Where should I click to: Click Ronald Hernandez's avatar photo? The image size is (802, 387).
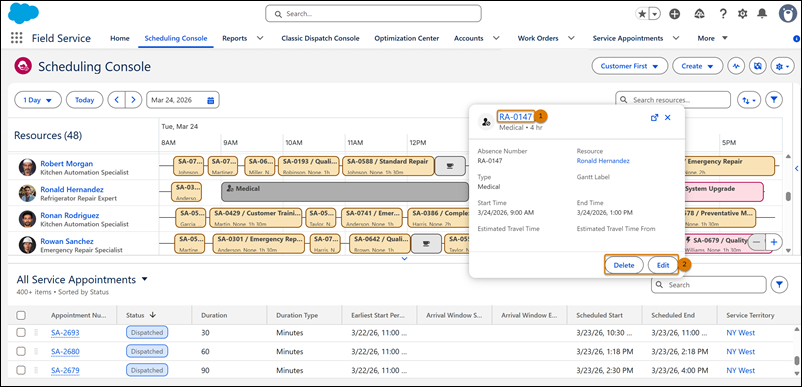click(x=27, y=193)
